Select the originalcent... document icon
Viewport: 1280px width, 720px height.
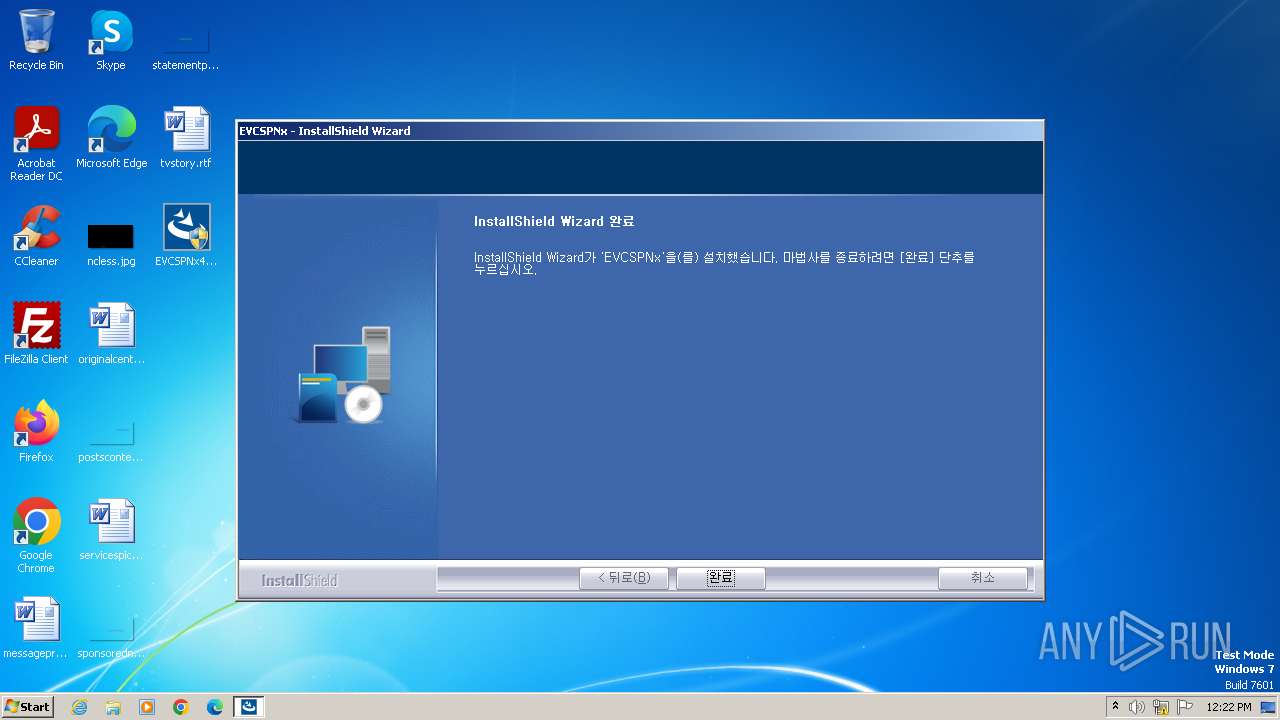coord(111,334)
